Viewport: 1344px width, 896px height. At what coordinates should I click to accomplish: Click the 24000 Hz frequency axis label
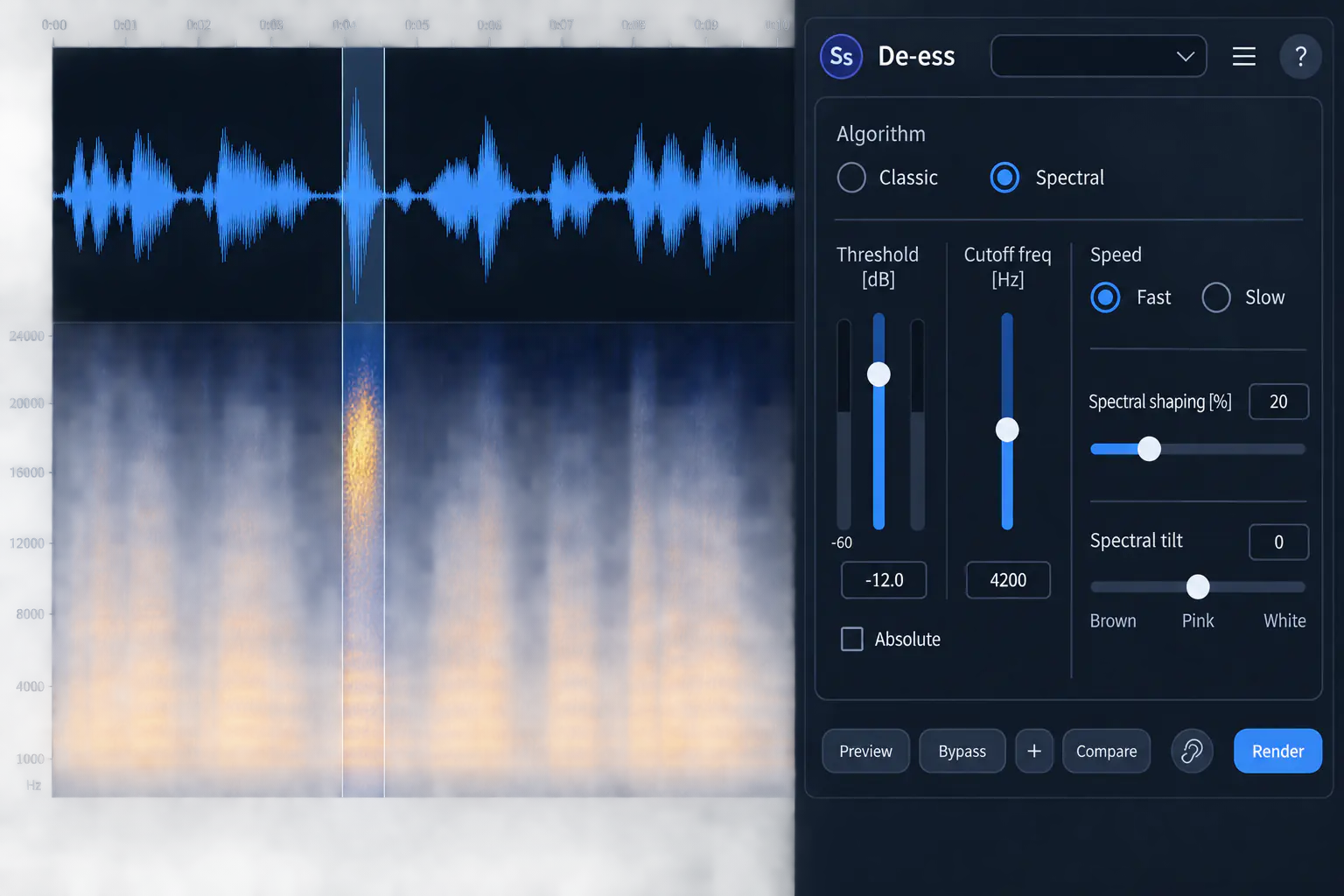click(x=26, y=336)
